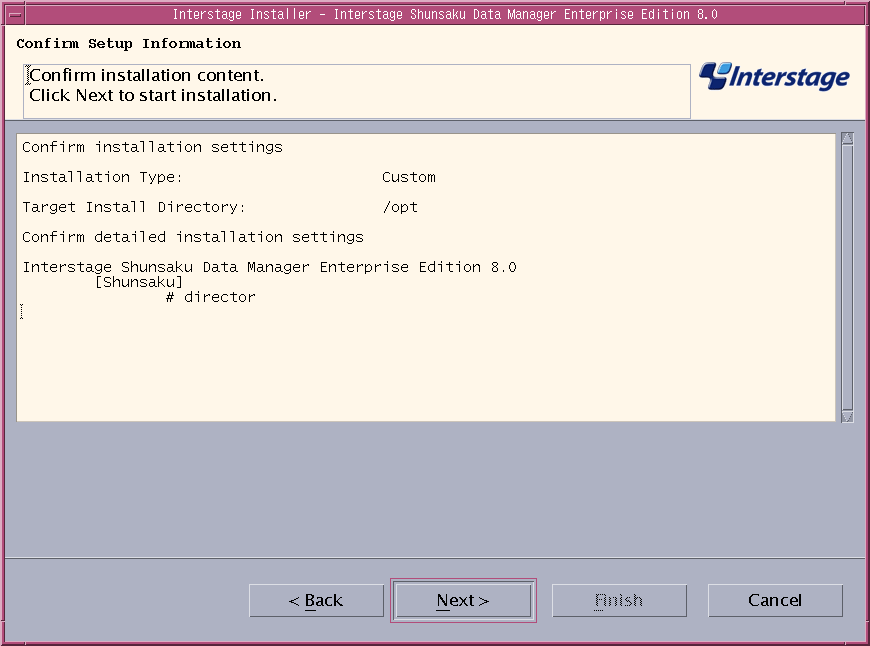Click inside the 'Confirm installation content' text box

click(357, 91)
